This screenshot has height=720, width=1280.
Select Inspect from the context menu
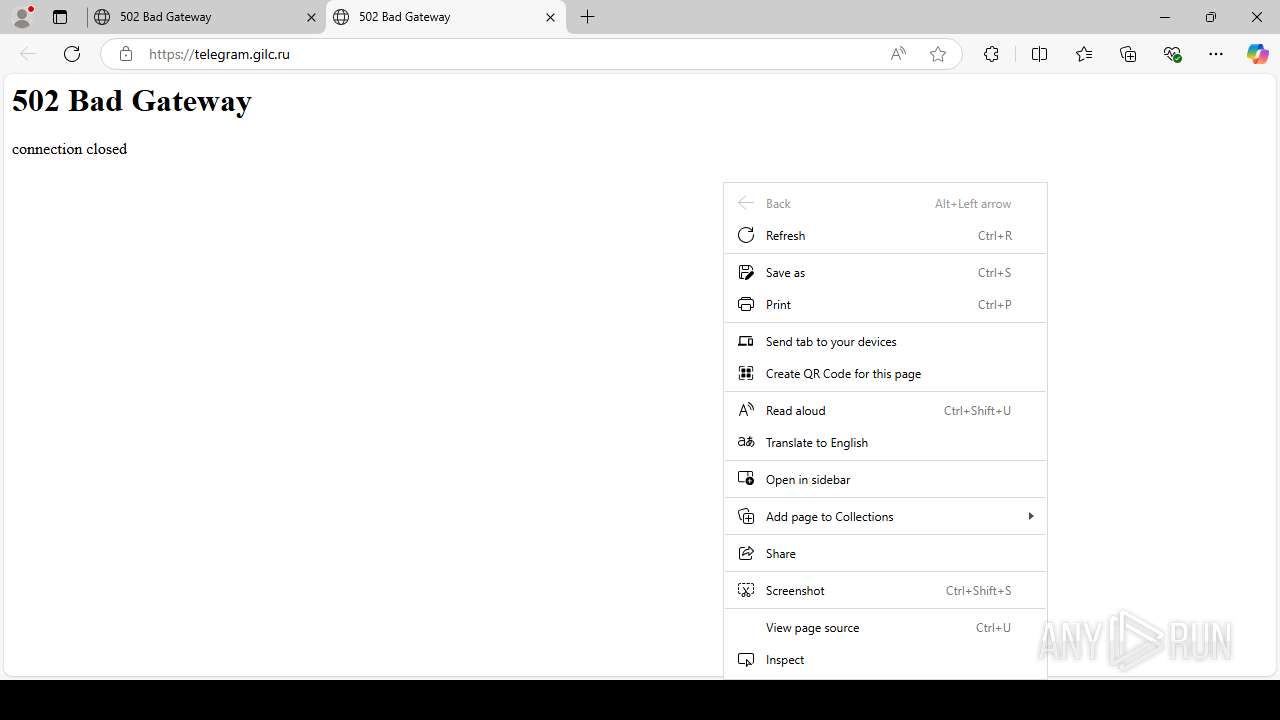point(885,660)
